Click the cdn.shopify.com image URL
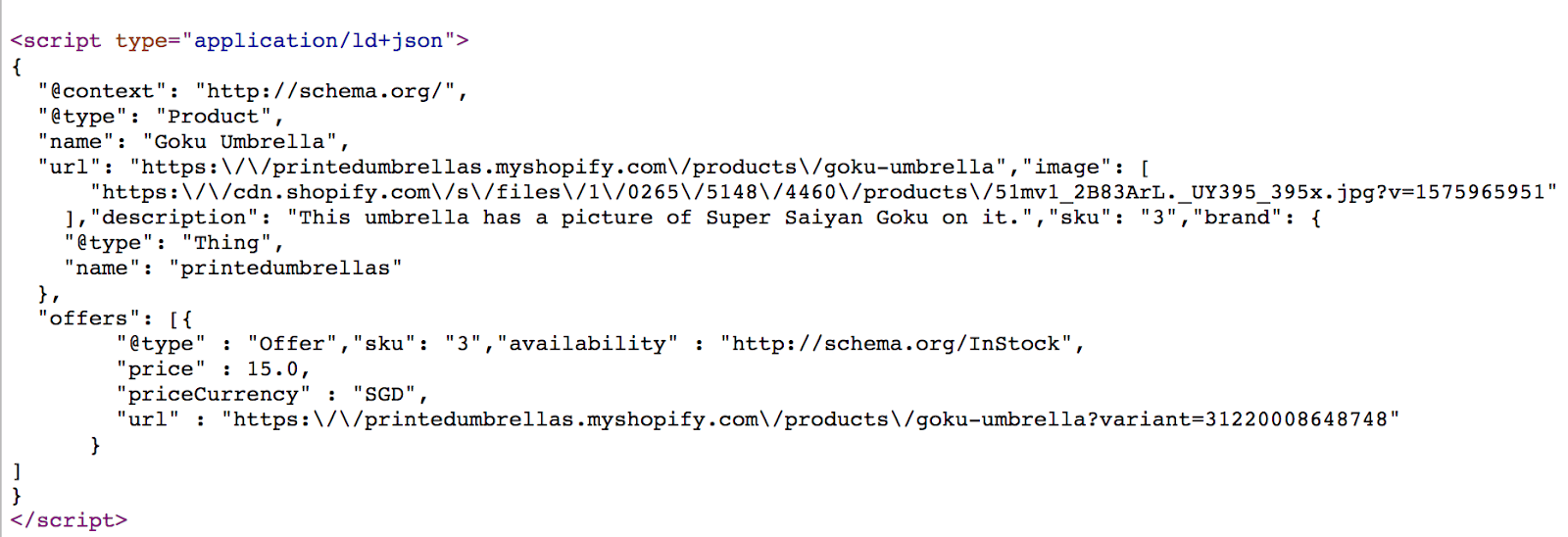1568x537 pixels. [823, 192]
